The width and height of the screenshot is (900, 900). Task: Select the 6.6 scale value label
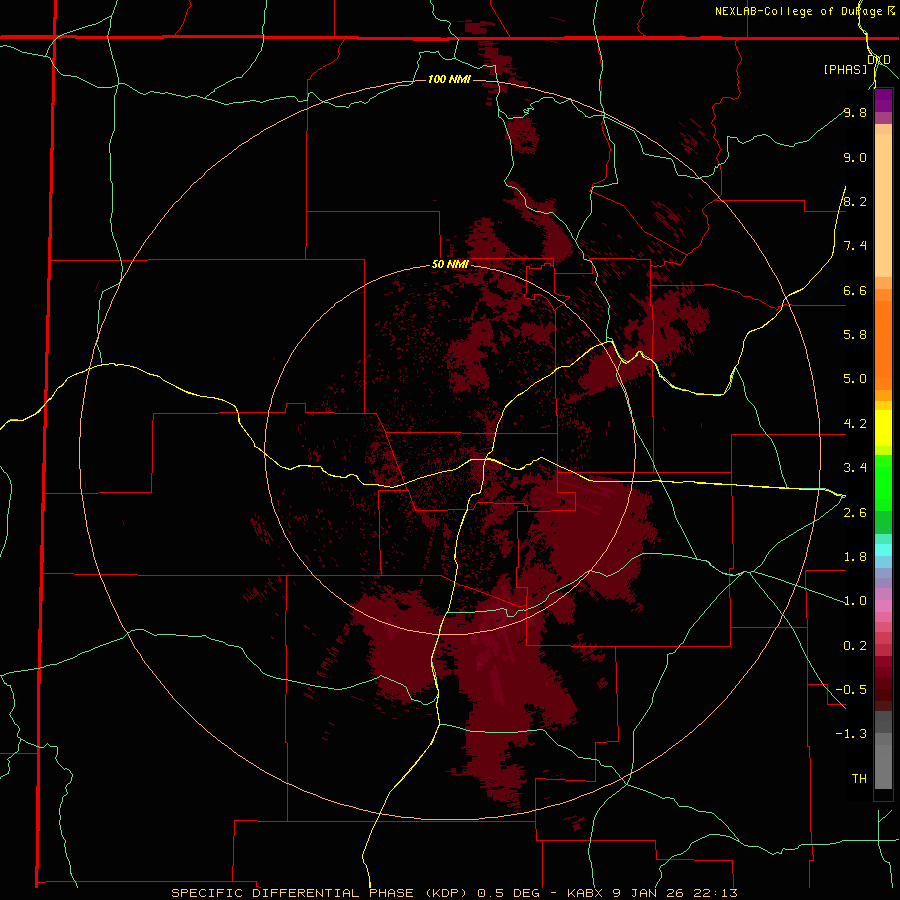855,290
